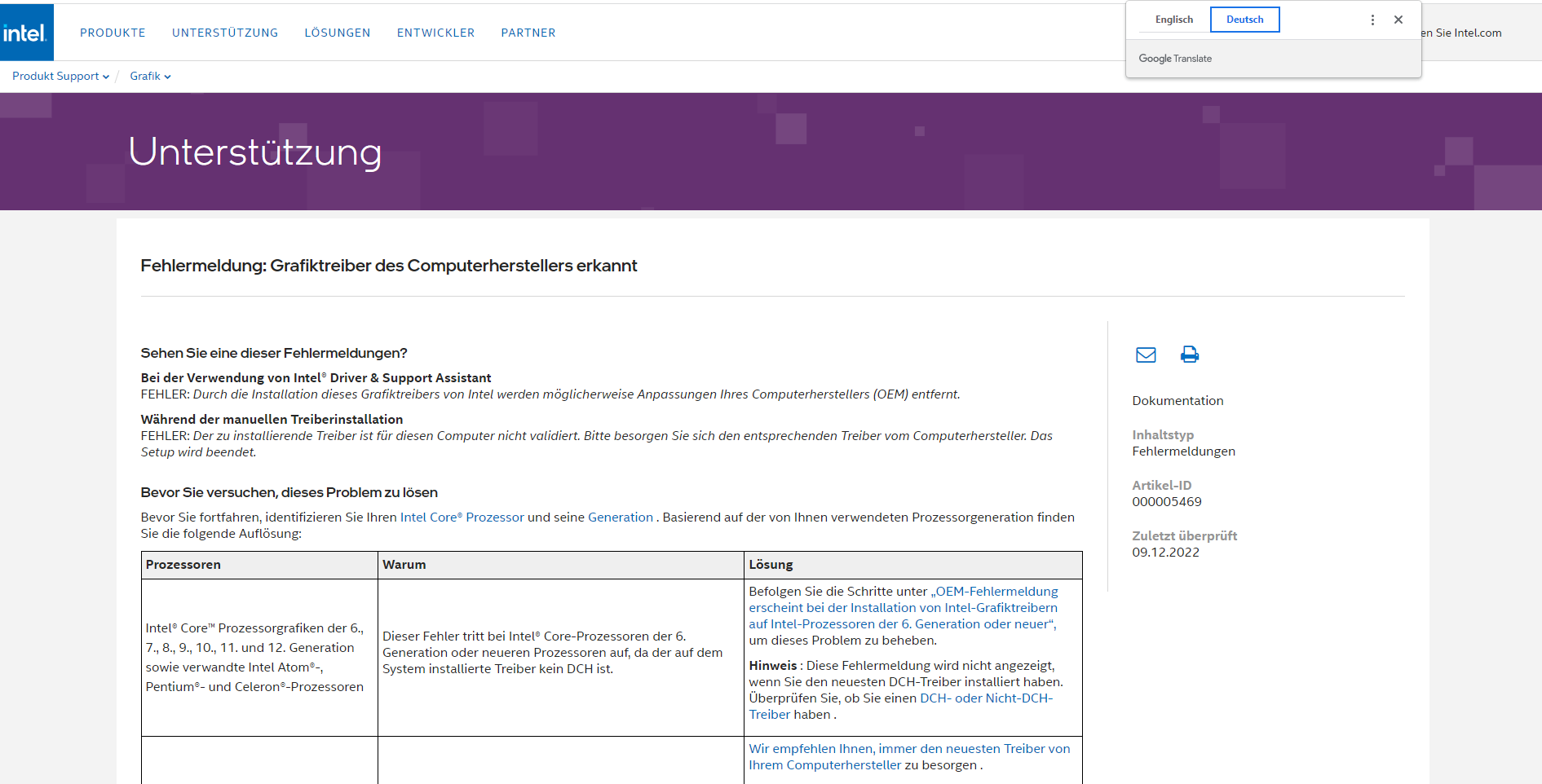This screenshot has height=784, width=1542.
Task: Print the article using printer icon
Action: tap(1190, 355)
